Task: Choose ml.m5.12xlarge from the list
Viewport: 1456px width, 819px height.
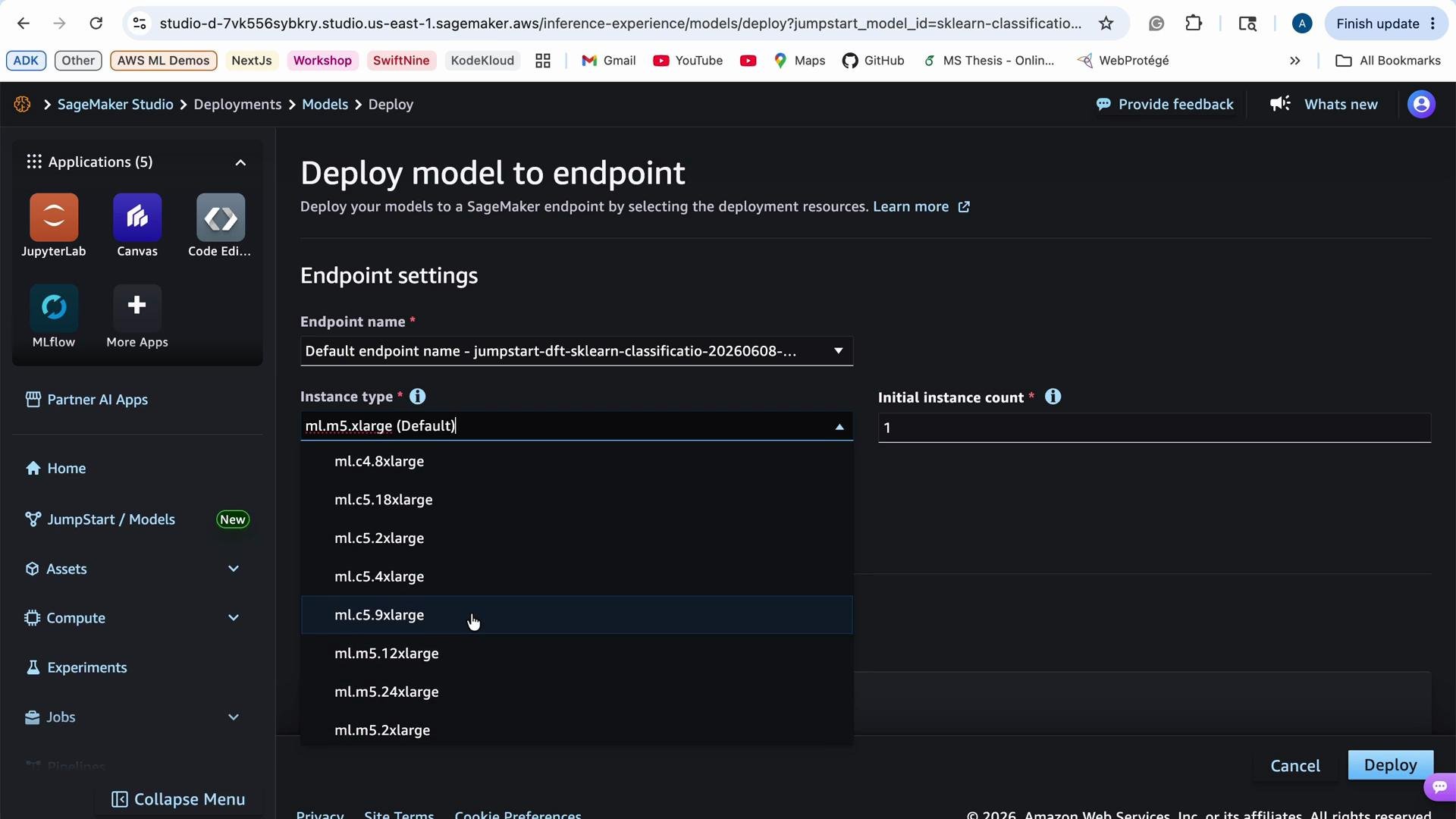Action: [576, 654]
